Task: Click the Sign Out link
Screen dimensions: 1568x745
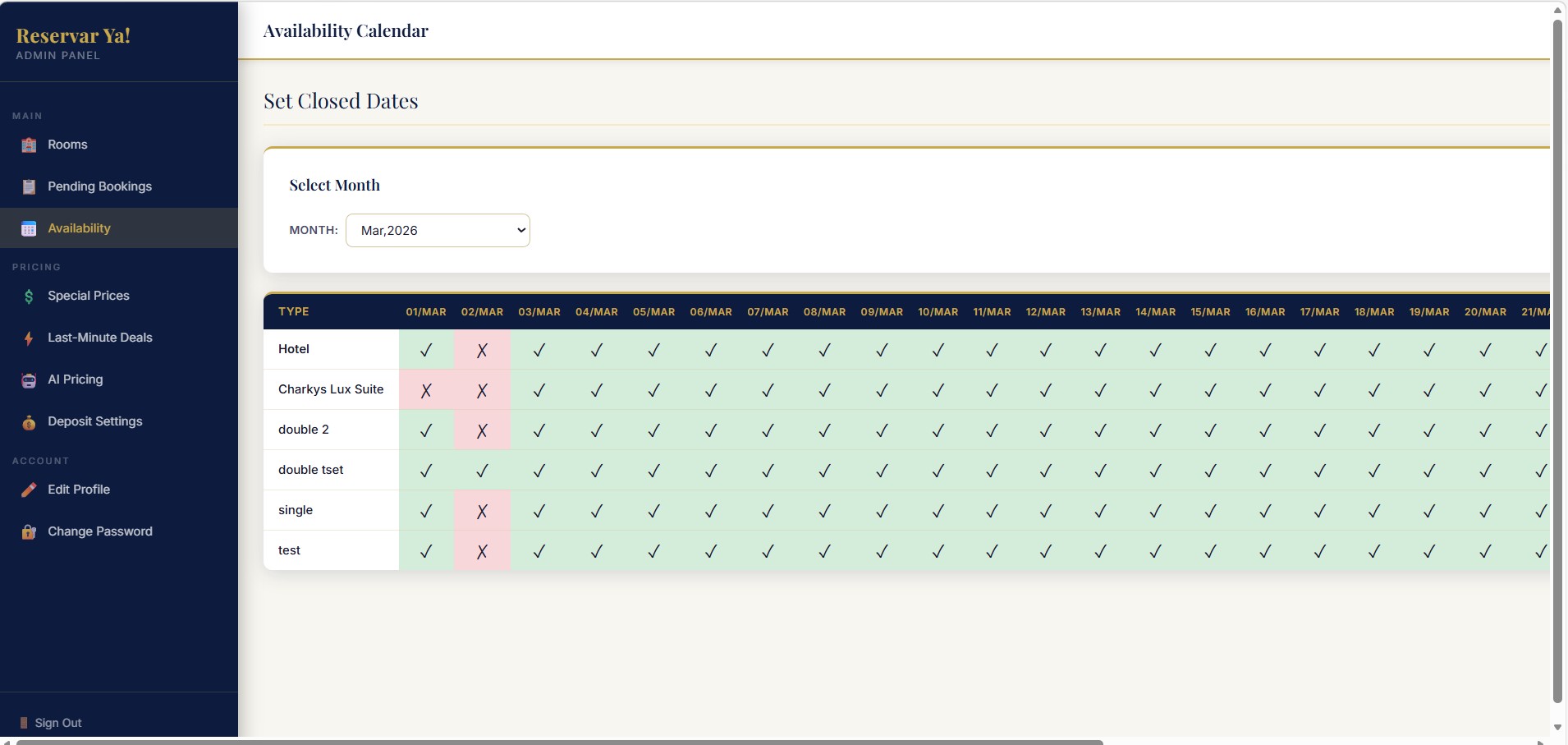Action: click(x=57, y=723)
